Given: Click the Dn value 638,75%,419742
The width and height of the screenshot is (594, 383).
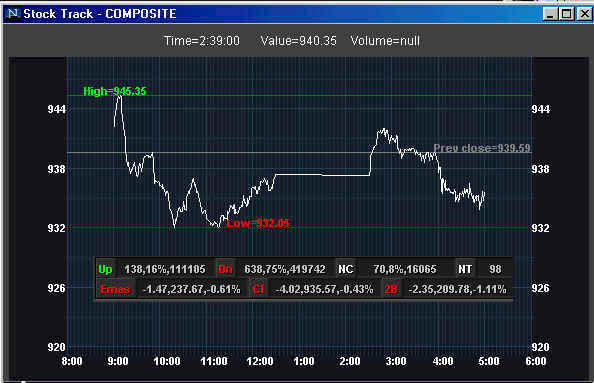Looking at the screenshot, I should pos(284,269).
